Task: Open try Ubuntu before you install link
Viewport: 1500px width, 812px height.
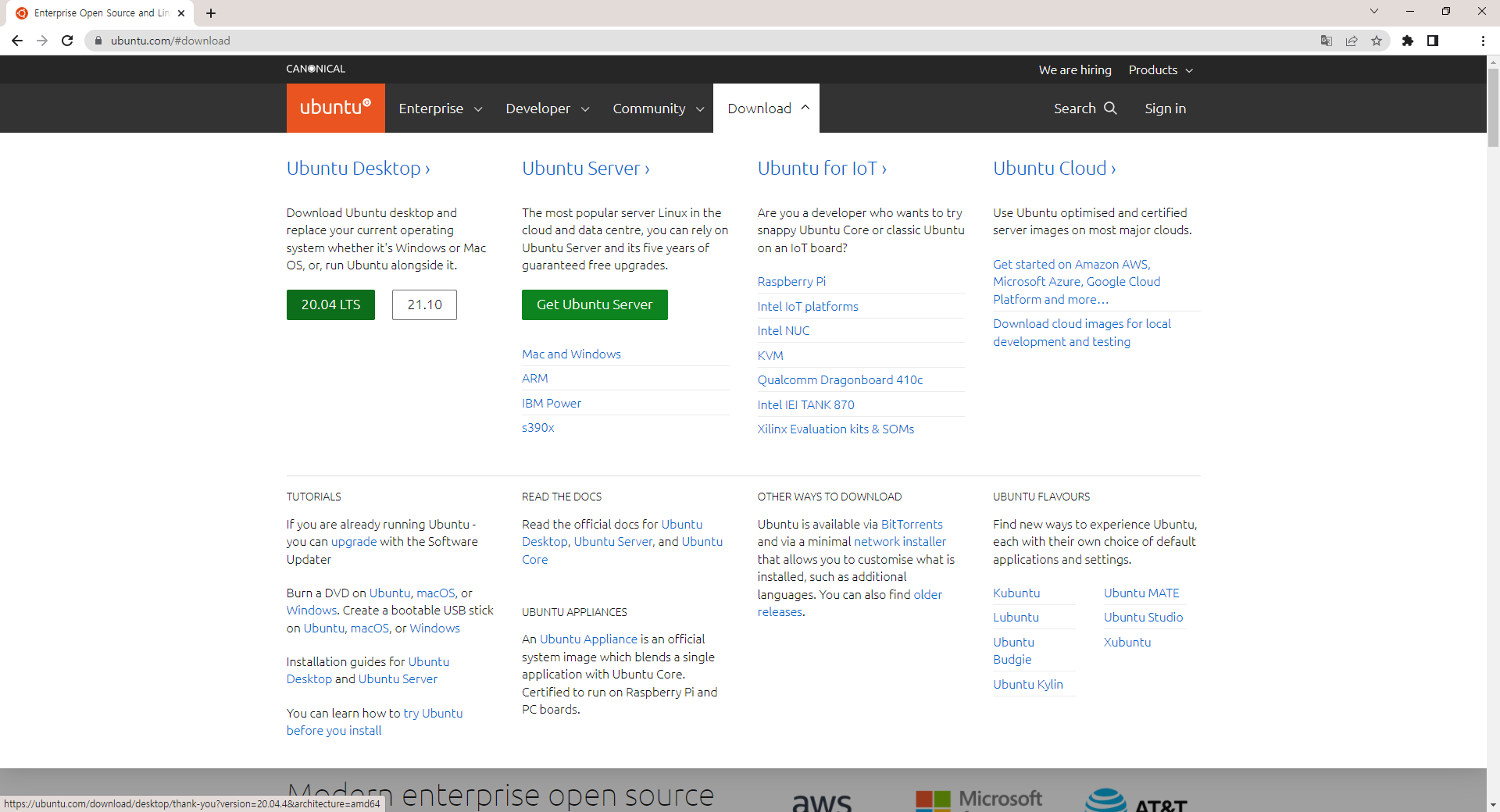Action: coord(374,722)
